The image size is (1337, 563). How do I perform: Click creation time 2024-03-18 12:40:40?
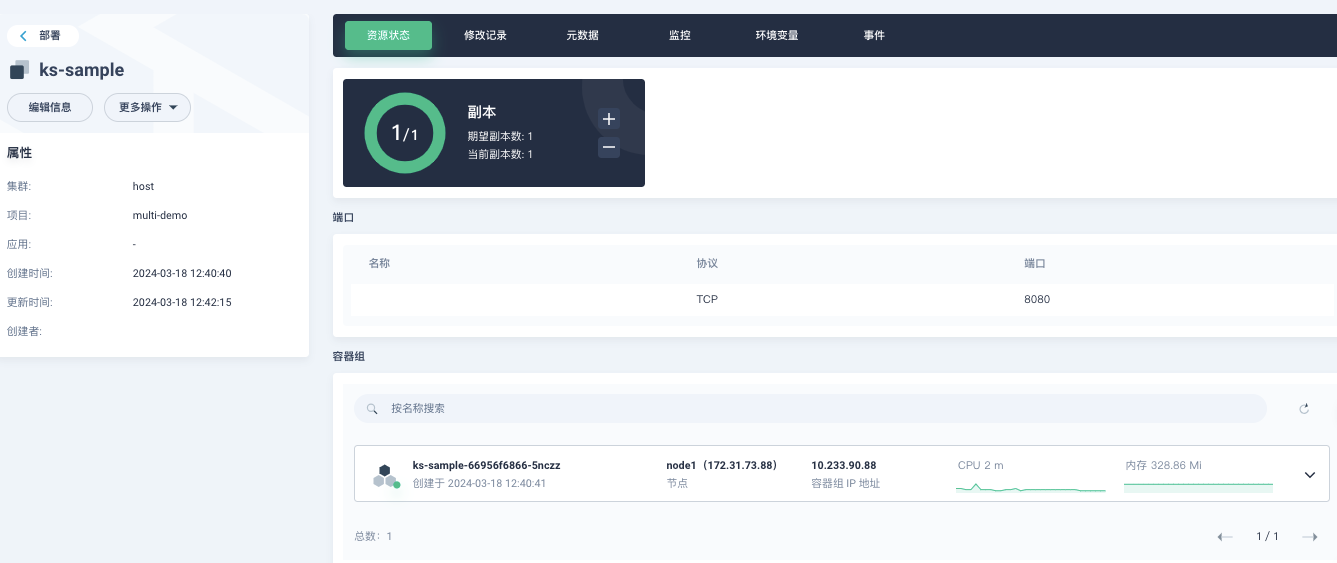182,273
